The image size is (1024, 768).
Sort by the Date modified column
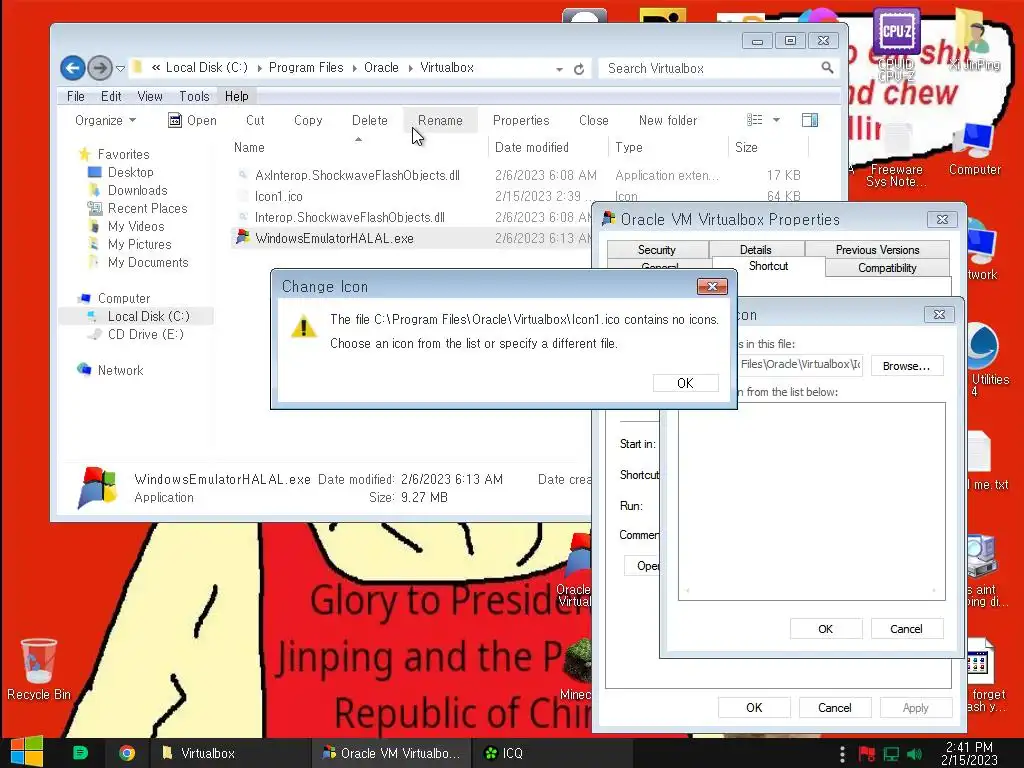click(532, 148)
